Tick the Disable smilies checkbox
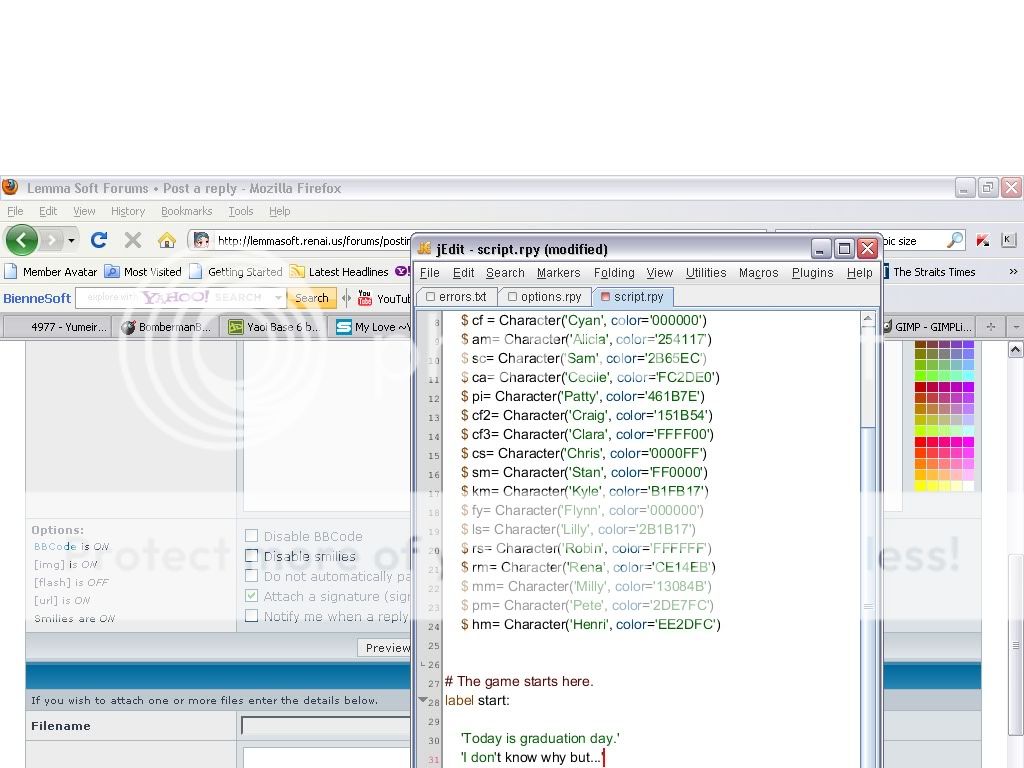 (x=252, y=556)
